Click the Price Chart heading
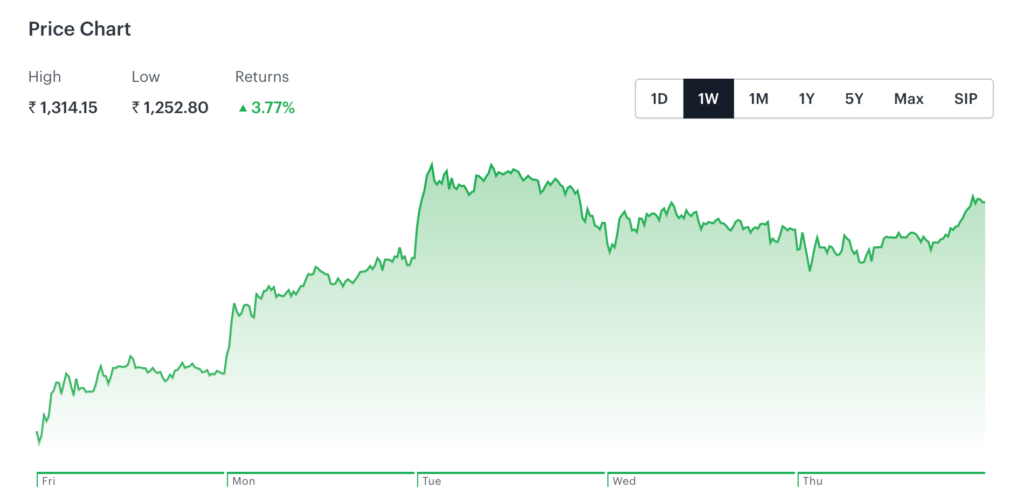Viewport: 1024px width, 502px height. (x=80, y=29)
